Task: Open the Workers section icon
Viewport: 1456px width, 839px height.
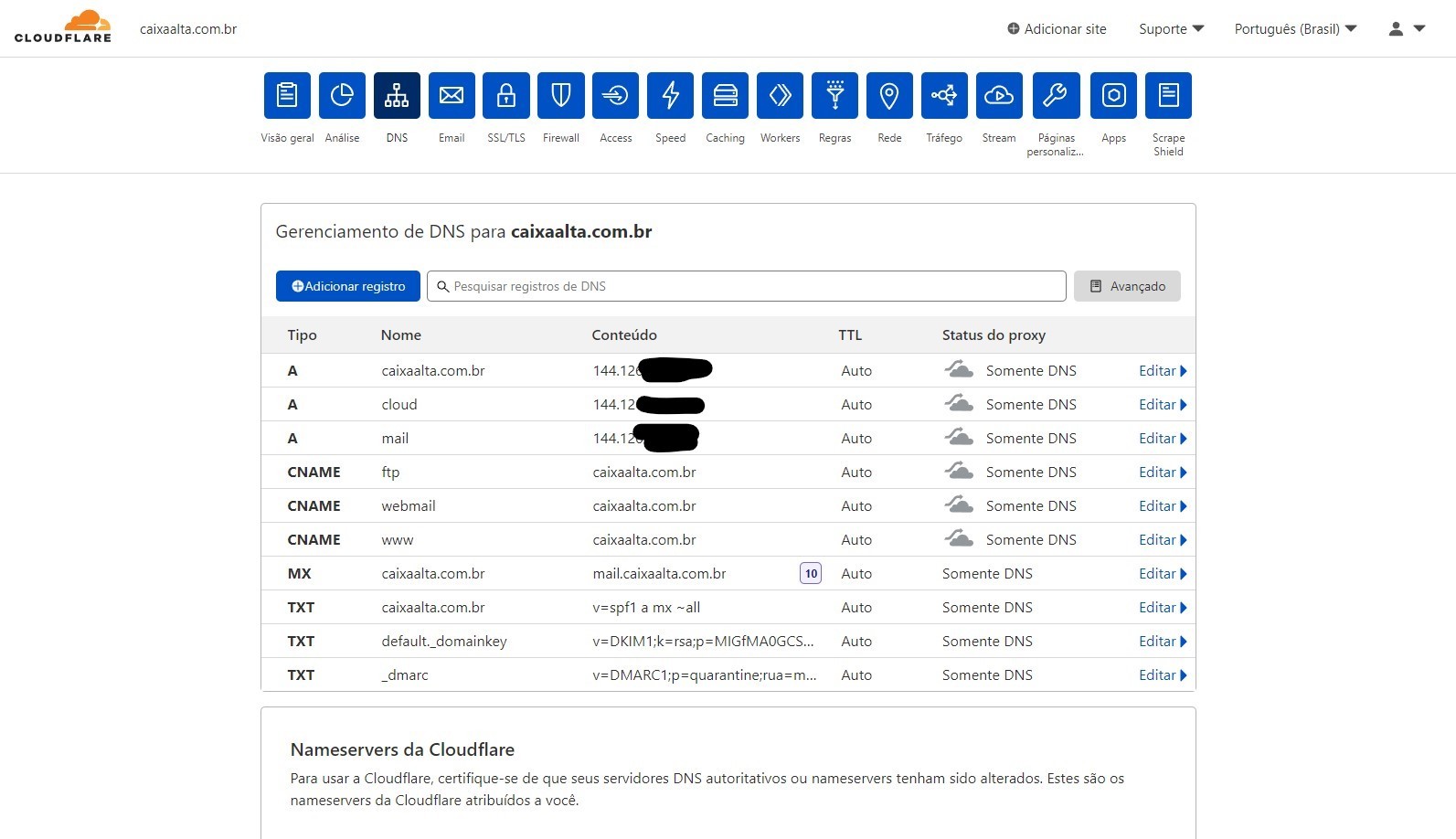Action: tap(780, 96)
